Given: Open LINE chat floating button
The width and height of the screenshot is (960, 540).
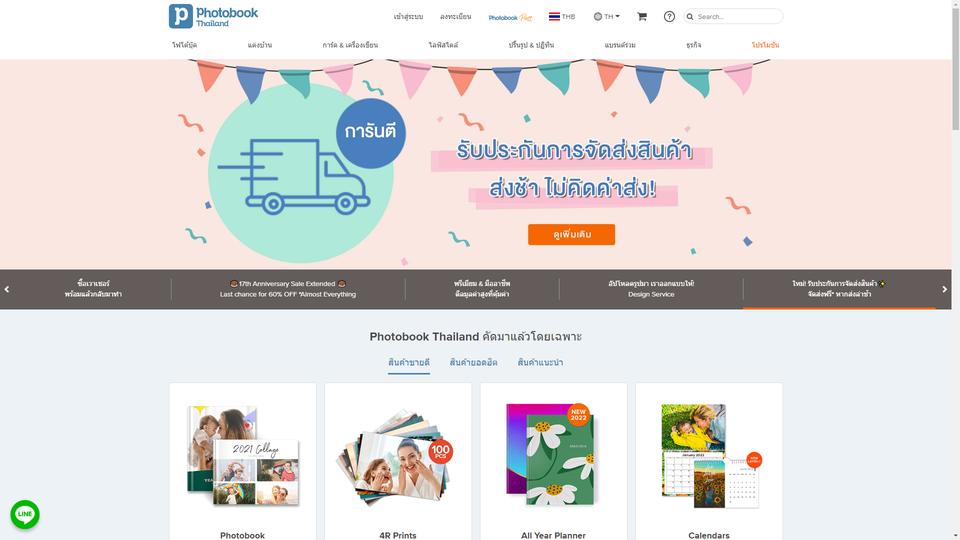Looking at the screenshot, I should tap(25, 514).
